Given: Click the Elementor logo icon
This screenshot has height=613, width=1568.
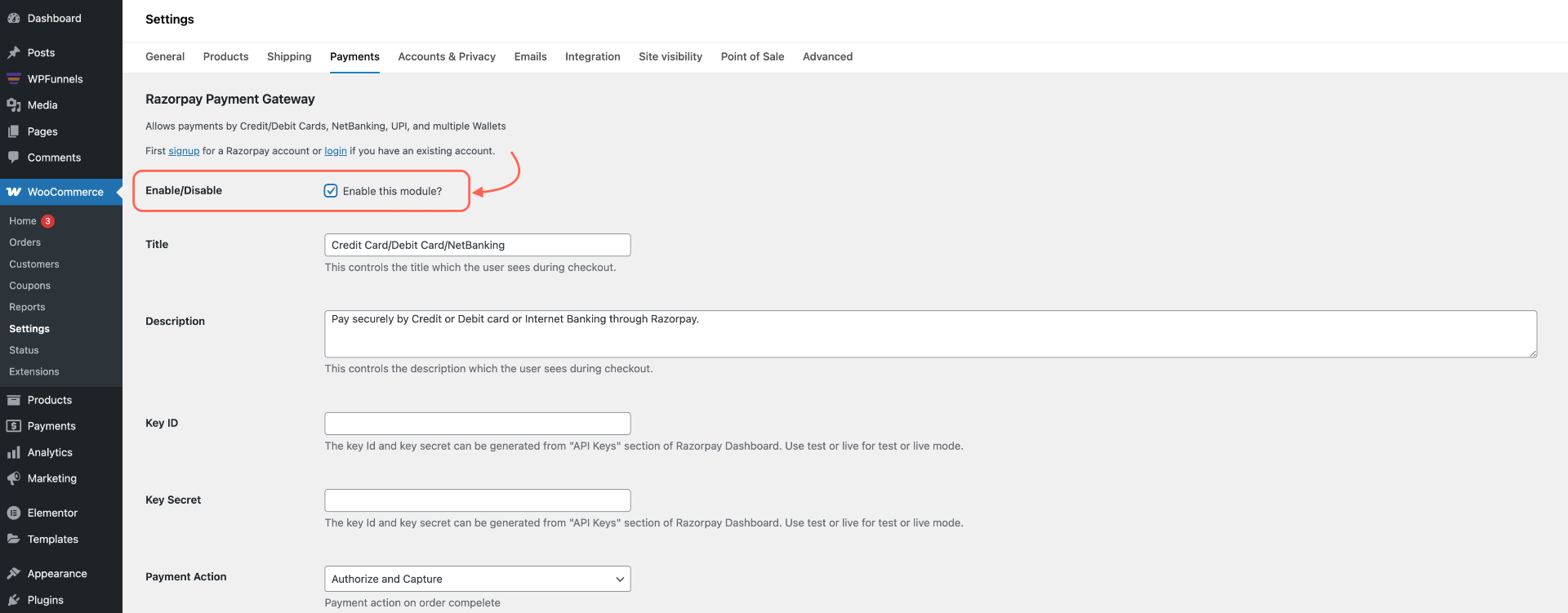Looking at the screenshot, I should (x=14, y=513).
